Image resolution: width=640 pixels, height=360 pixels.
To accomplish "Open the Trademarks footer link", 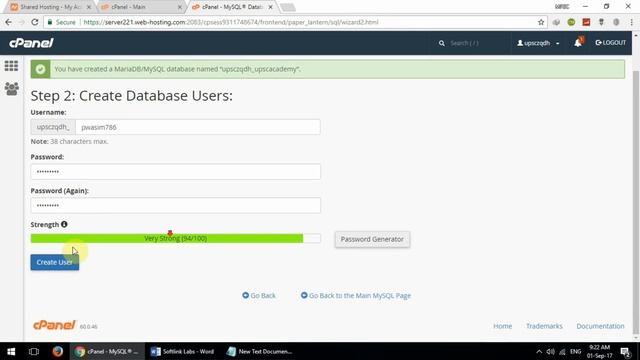I will (x=544, y=326).
